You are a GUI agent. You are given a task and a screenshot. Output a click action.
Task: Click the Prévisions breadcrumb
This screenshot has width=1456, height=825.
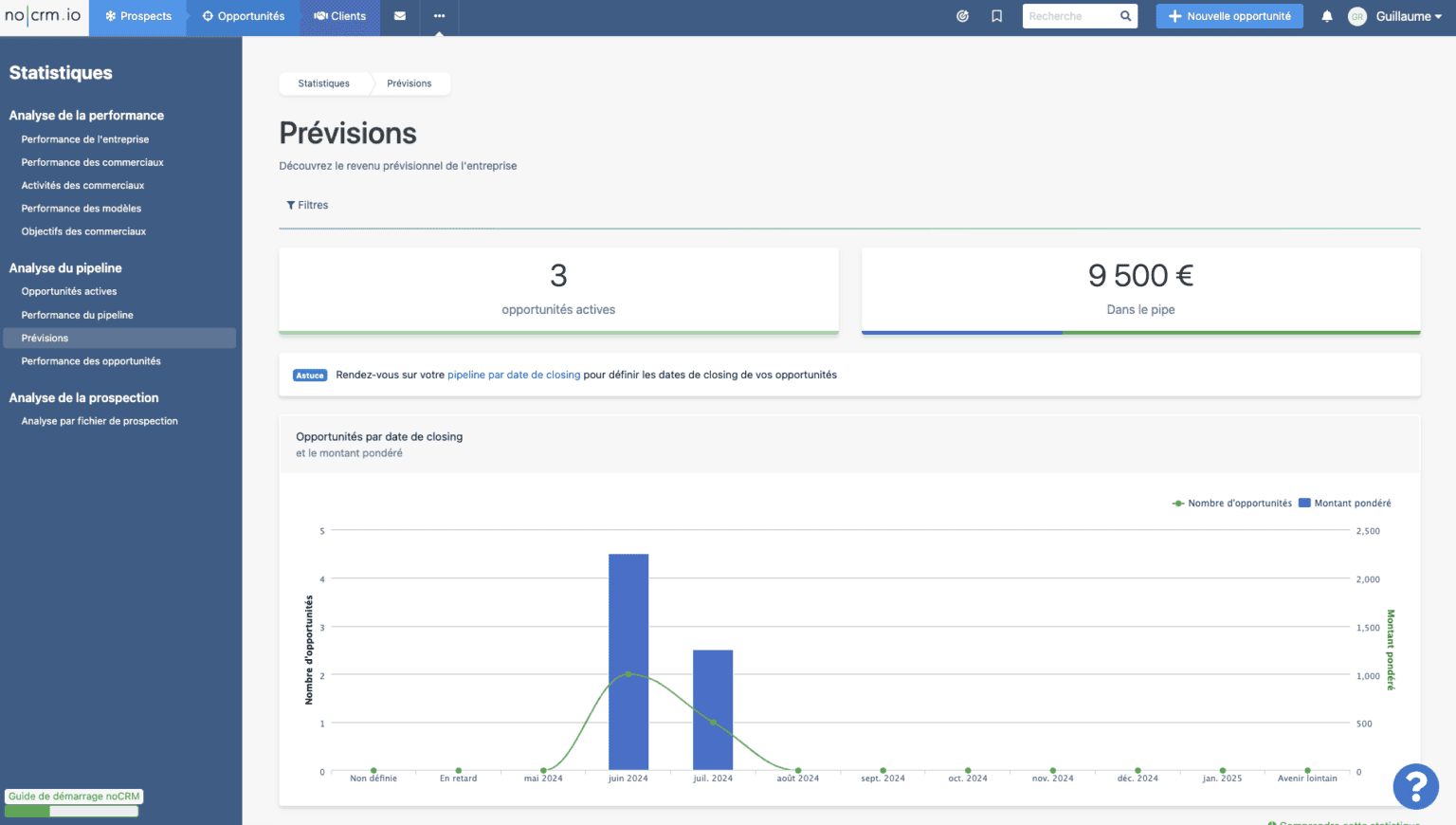(x=409, y=83)
